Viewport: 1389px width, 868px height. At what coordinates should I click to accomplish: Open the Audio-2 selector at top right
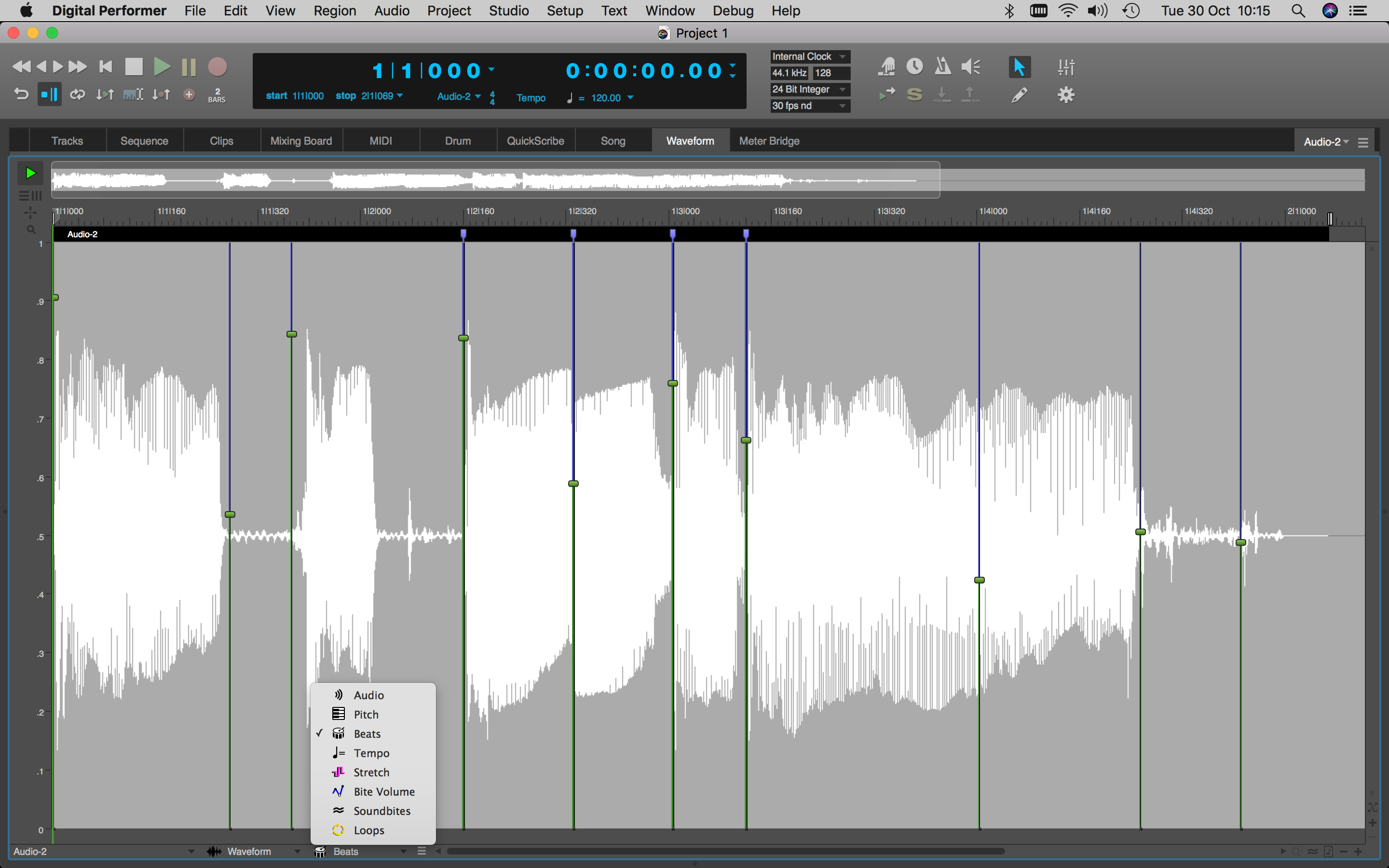point(1326,142)
